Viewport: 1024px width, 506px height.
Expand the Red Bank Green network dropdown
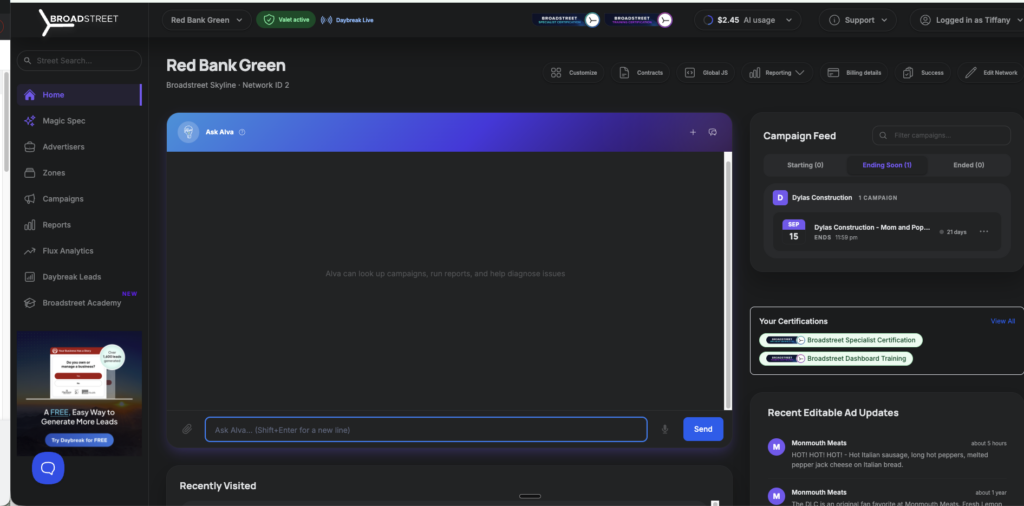point(206,20)
